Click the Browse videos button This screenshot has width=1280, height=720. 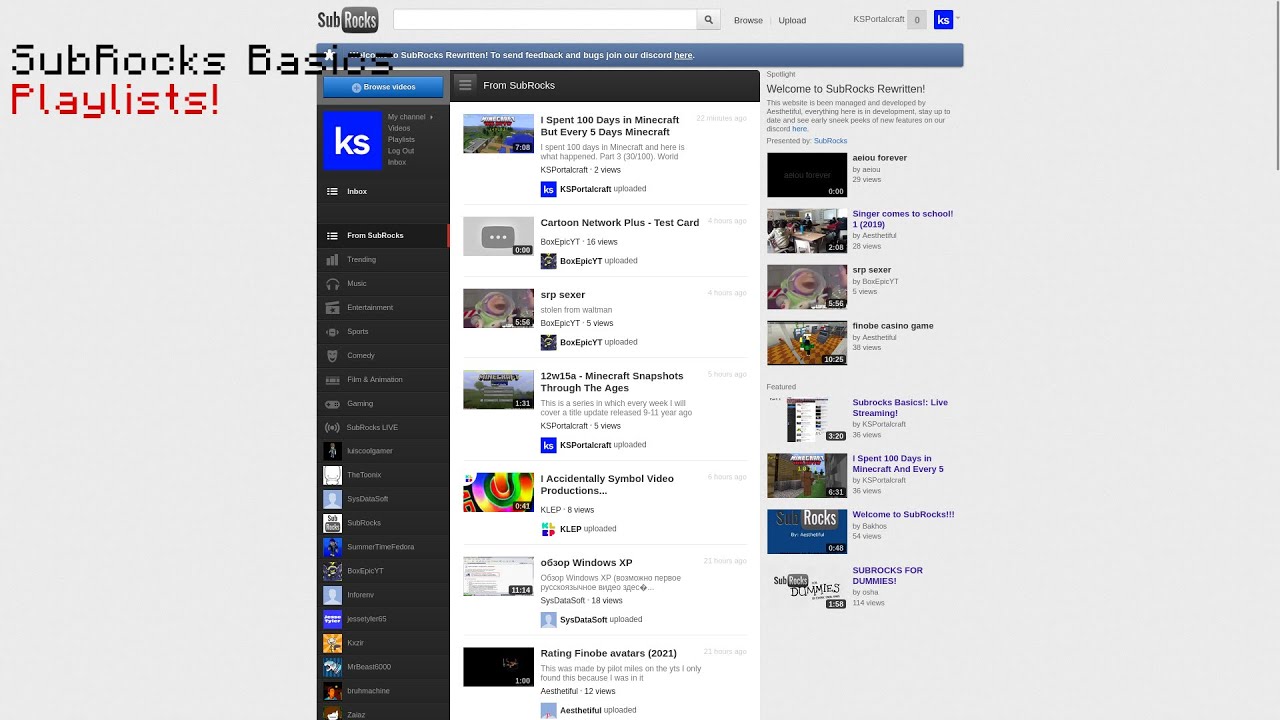[383, 87]
